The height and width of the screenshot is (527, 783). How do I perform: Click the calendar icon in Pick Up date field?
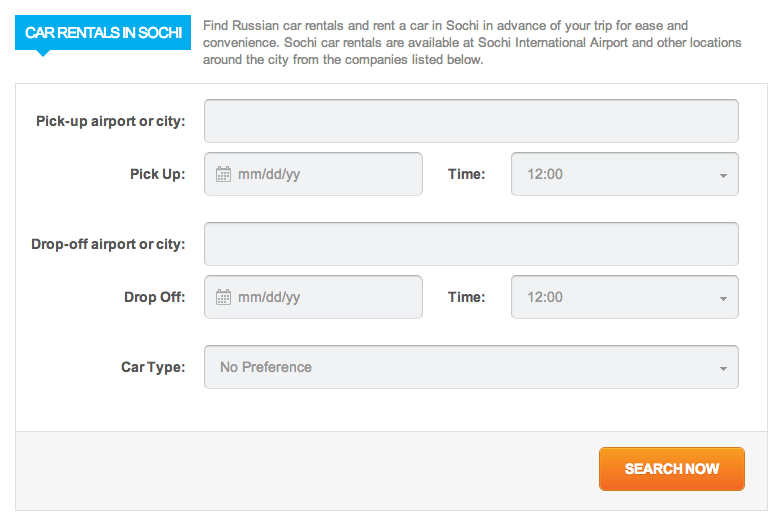point(224,174)
